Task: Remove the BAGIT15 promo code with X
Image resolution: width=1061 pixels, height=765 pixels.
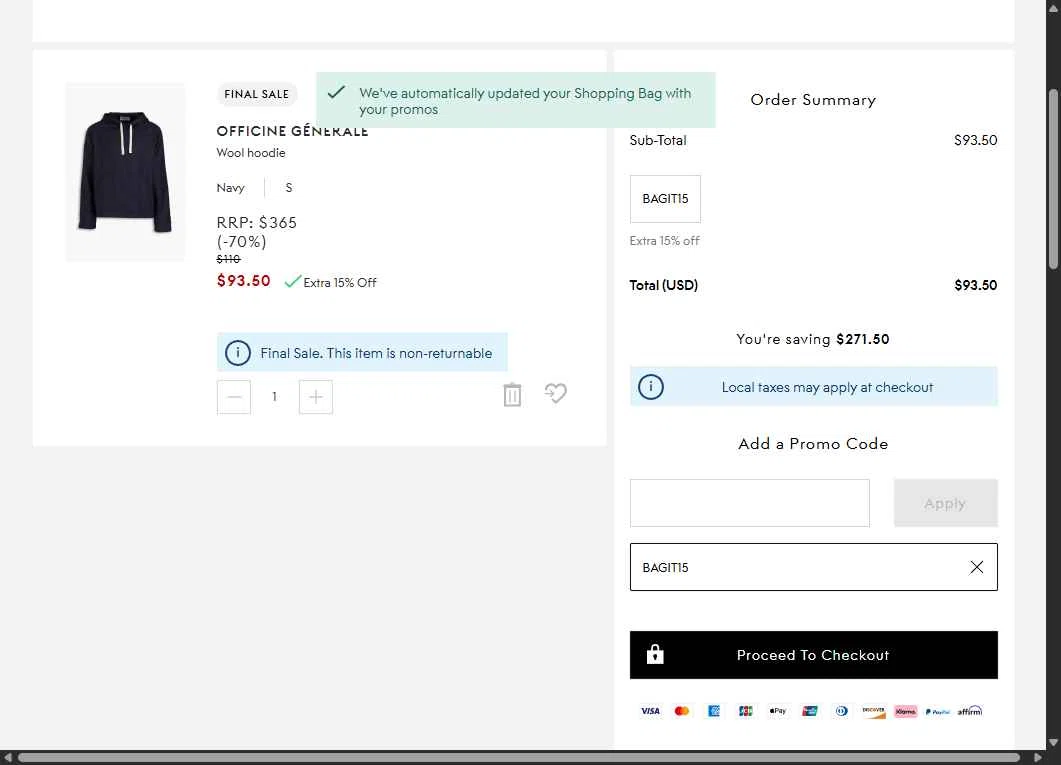Action: point(976,567)
